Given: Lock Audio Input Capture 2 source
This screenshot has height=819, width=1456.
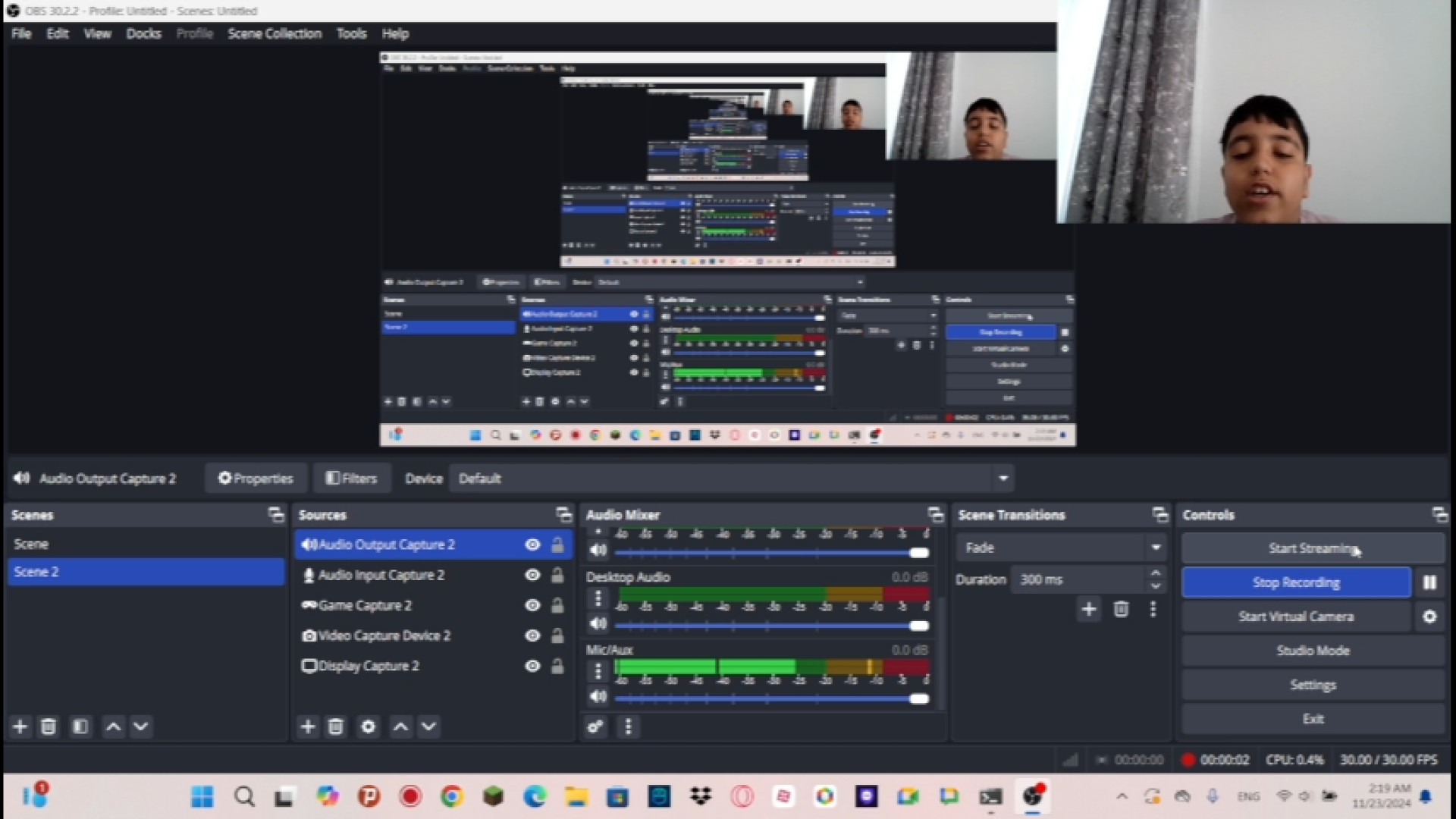Looking at the screenshot, I should click(x=557, y=575).
